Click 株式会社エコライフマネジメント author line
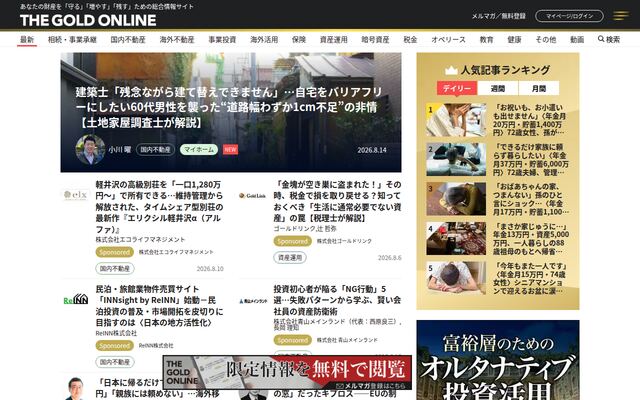Viewport: 640px width, 400px height. pyautogui.click(x=140, y=240)
